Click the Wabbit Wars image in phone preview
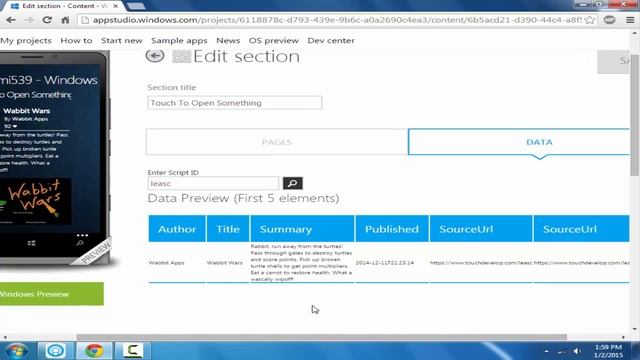640x360 pixels. click(36, 201)
